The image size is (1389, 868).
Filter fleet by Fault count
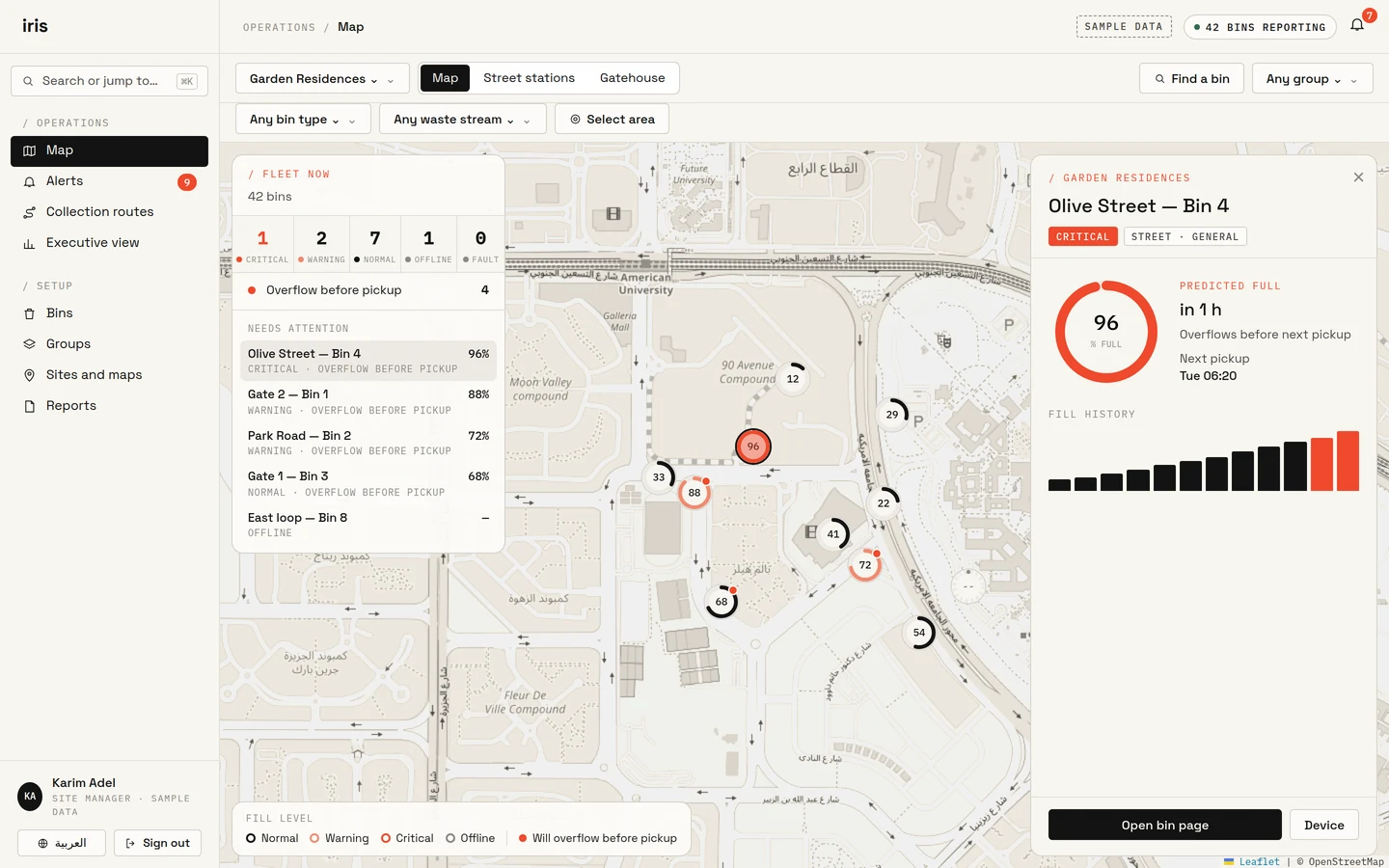click(x=480, y=245)
